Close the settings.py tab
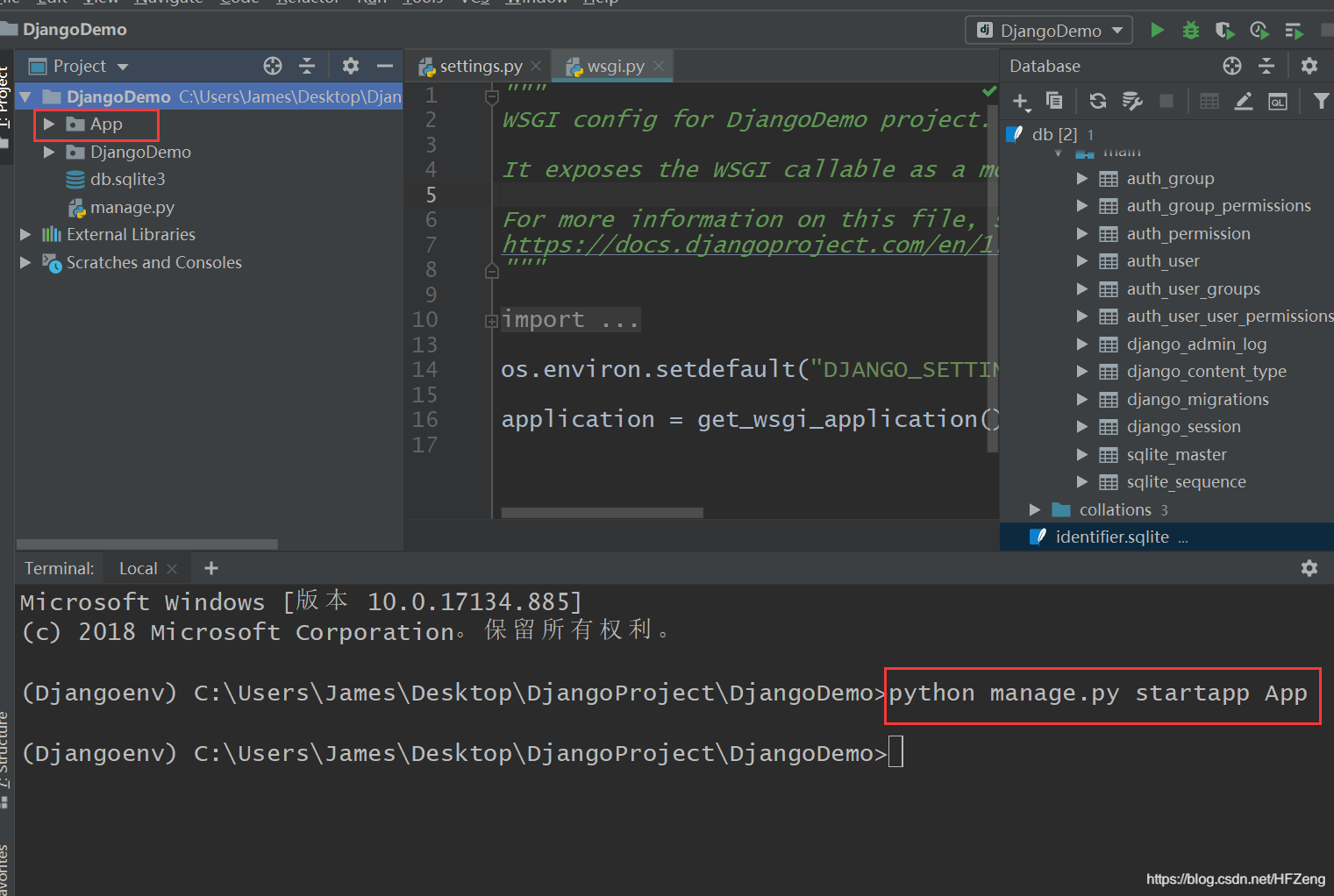1334x896 pixels. click(x=536, y=66)
